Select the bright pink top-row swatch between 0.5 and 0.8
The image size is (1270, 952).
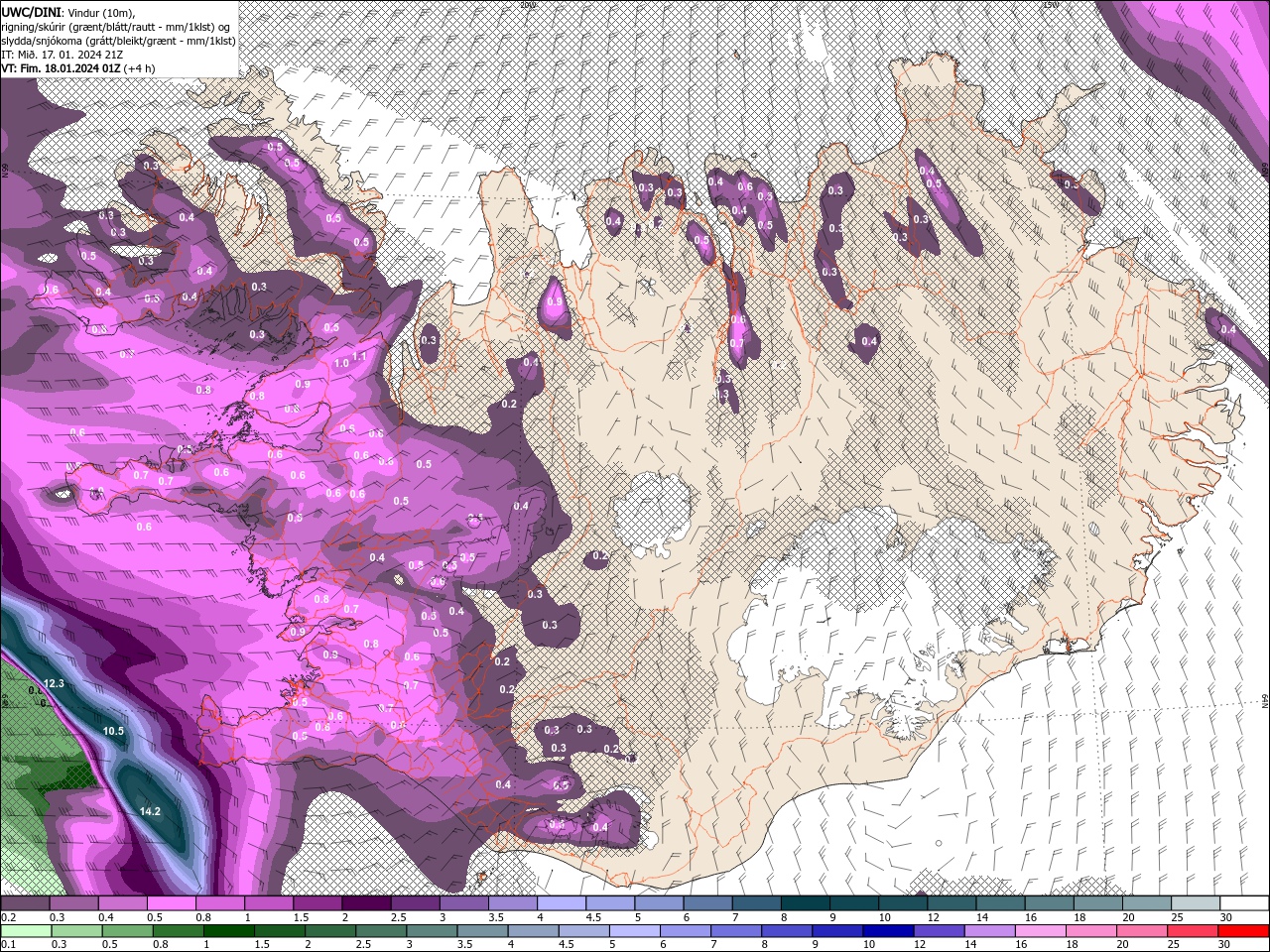(171, 903)
